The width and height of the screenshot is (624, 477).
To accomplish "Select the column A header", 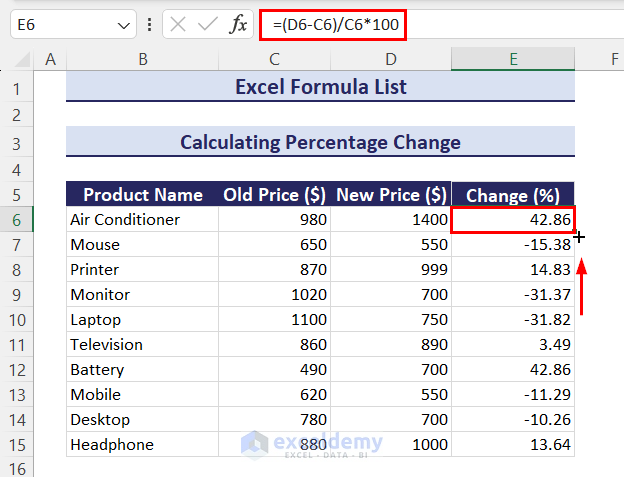I will point(49,61).
